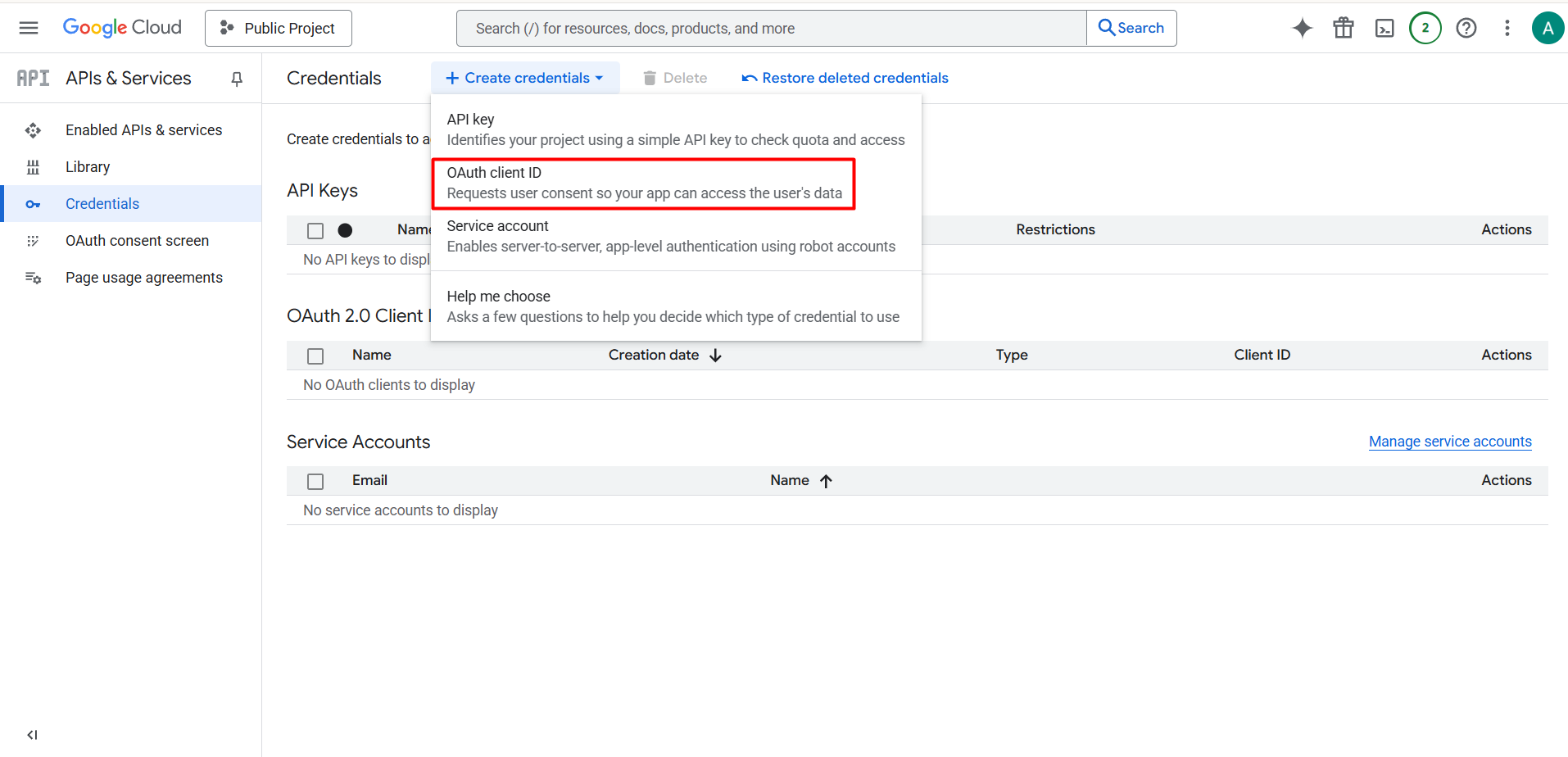Viewport: 1568px width, 757px height.
Task: Open the hamburger navigation menu
Action: (x=29, y=28)
